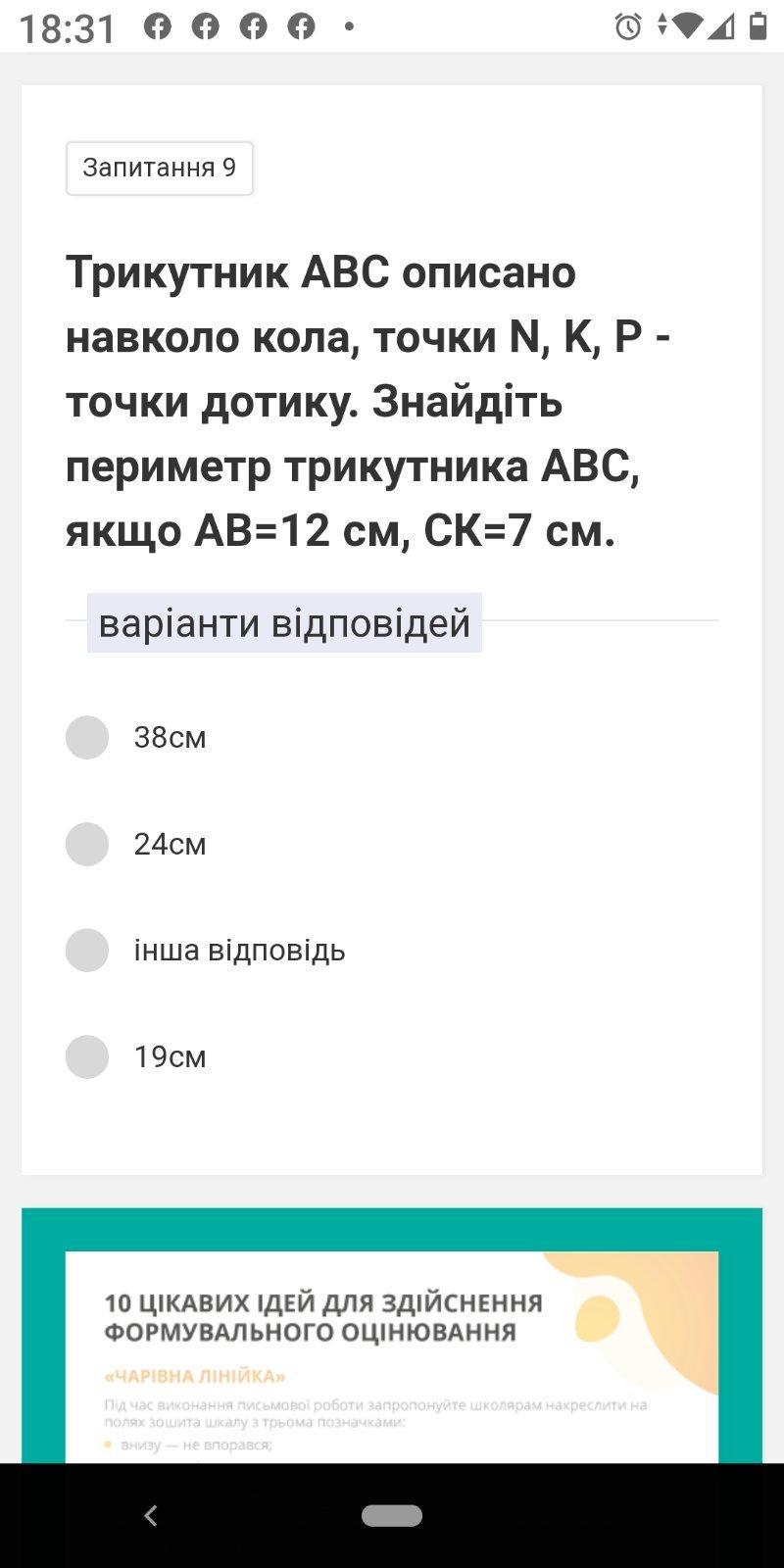Tap the 'Запитання 9' label badge

click(x=160, y=168)
